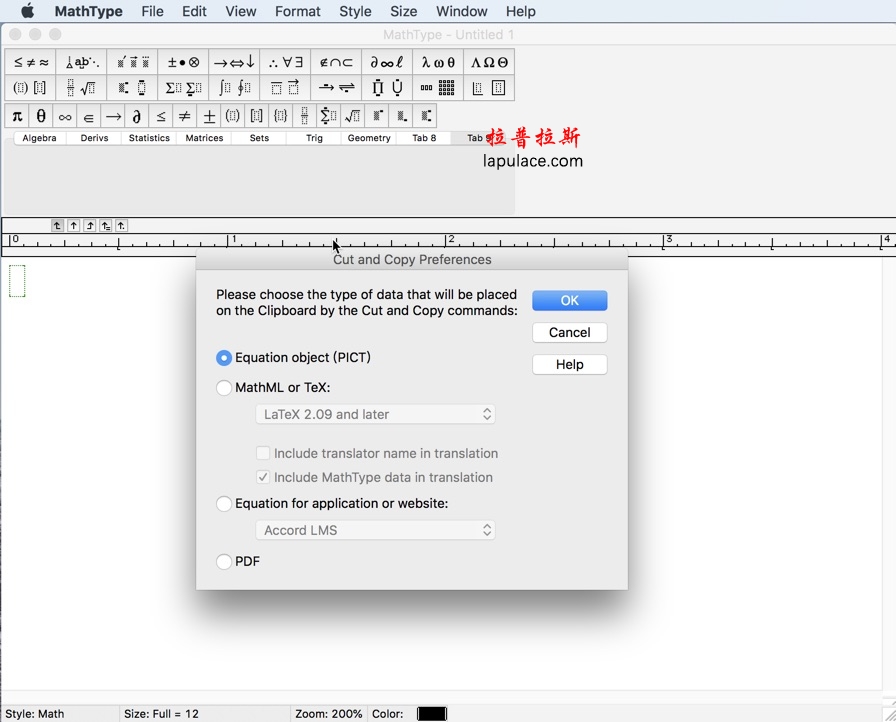Open the relational symbols palette (≤ ≠ ≈)
The image size is (896, 722).
point(32,61)
